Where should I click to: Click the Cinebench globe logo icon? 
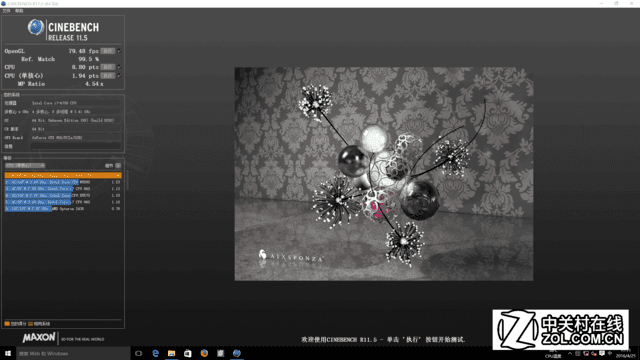point(36,27)
